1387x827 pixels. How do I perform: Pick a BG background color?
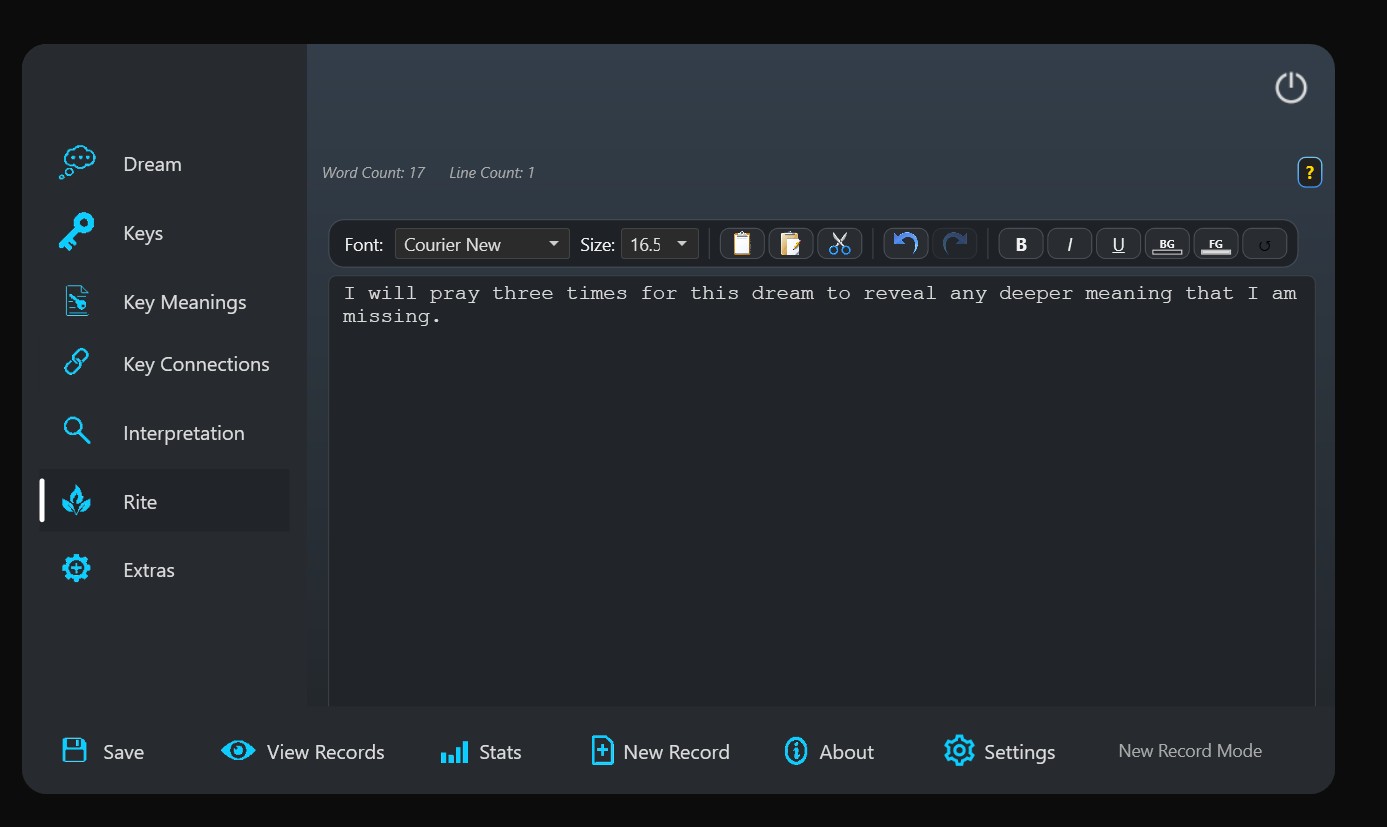tap(1167, 244)
